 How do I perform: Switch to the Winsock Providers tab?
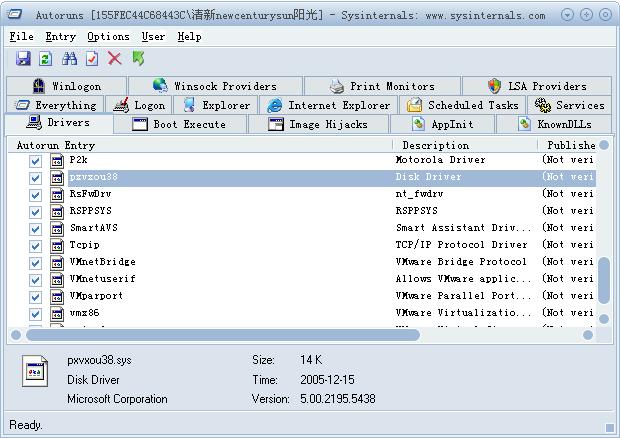[x=215, y=86]
